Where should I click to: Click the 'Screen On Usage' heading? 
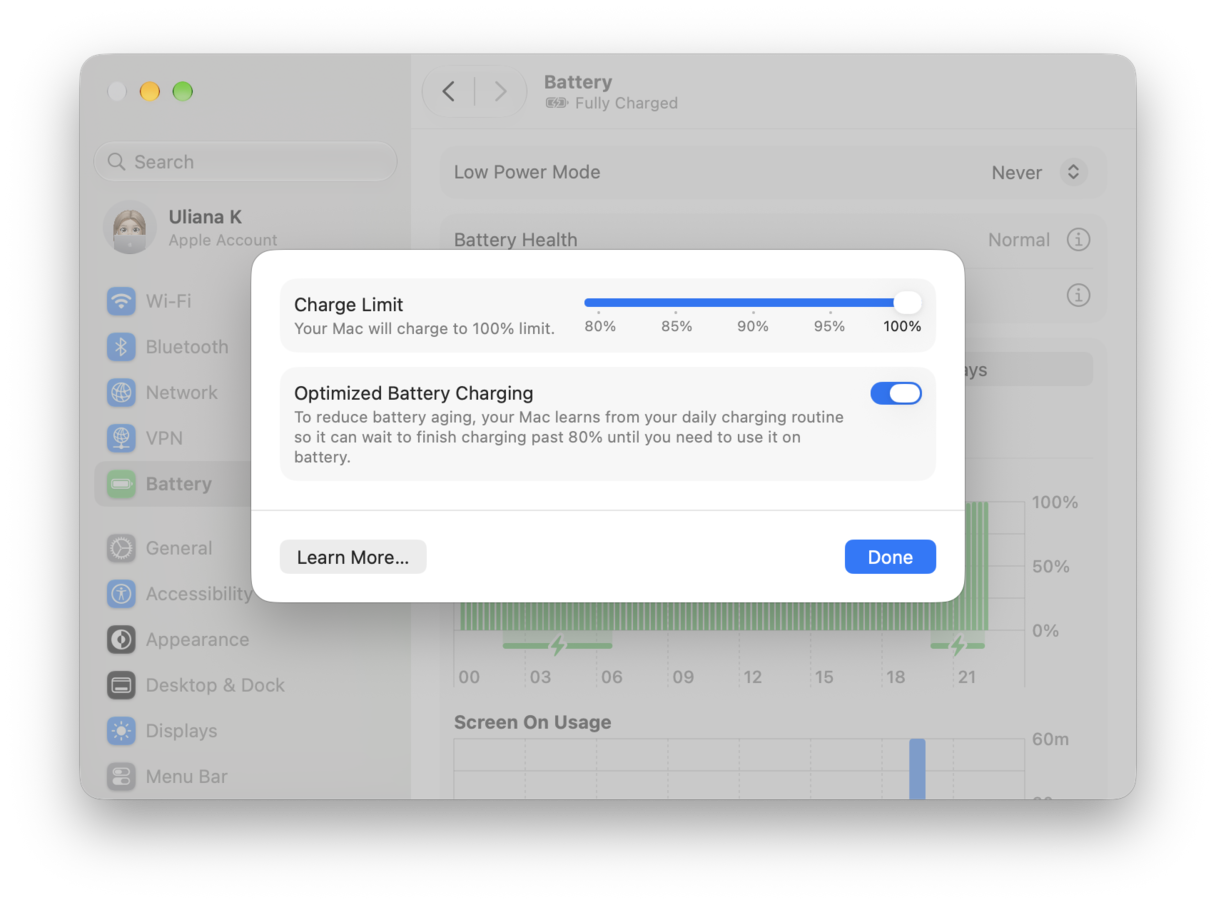click(532, 722)
